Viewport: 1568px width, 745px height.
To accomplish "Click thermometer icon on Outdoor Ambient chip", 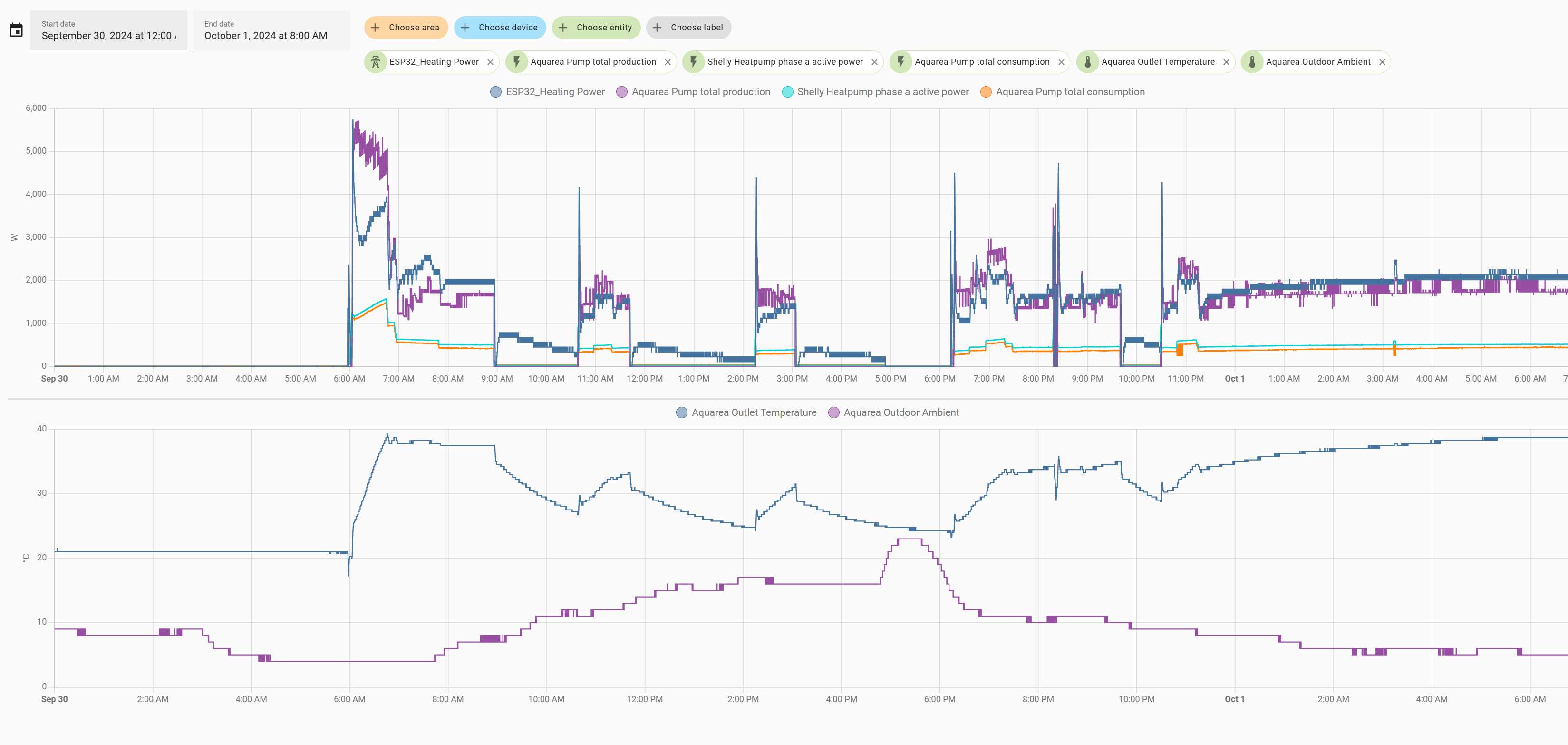I will coord(1252,62).
